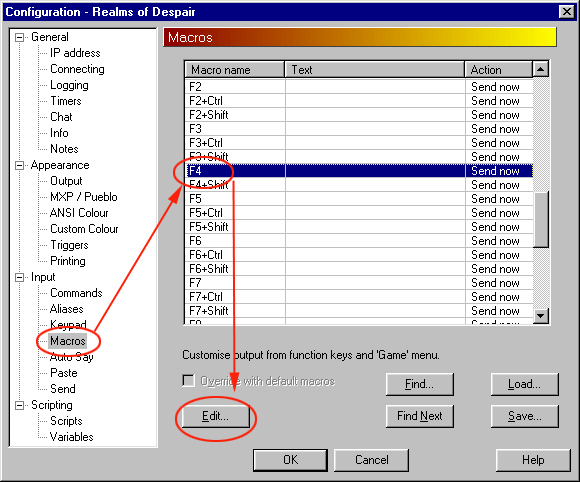The height and width of the screenshot is (482, 580).
Task: Collapse the Scripting tree node
Action: click(19, 405)
